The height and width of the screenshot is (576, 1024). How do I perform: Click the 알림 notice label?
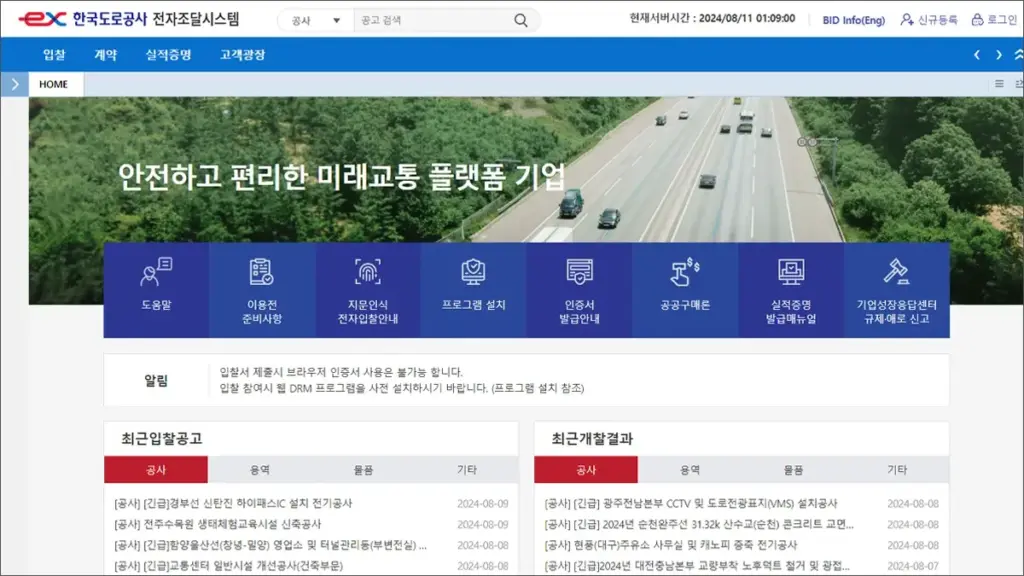point(156,381)
